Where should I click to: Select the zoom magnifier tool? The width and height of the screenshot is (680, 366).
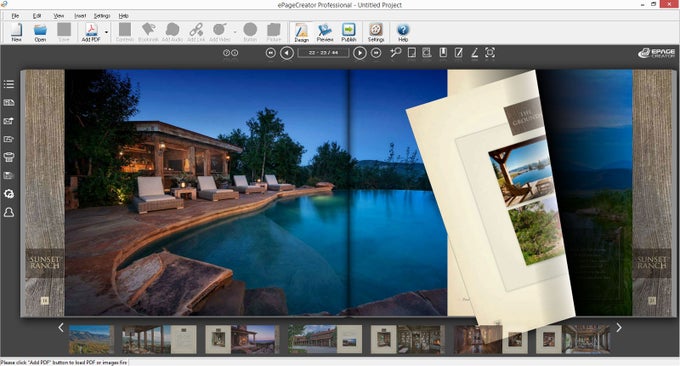(396, 52)
